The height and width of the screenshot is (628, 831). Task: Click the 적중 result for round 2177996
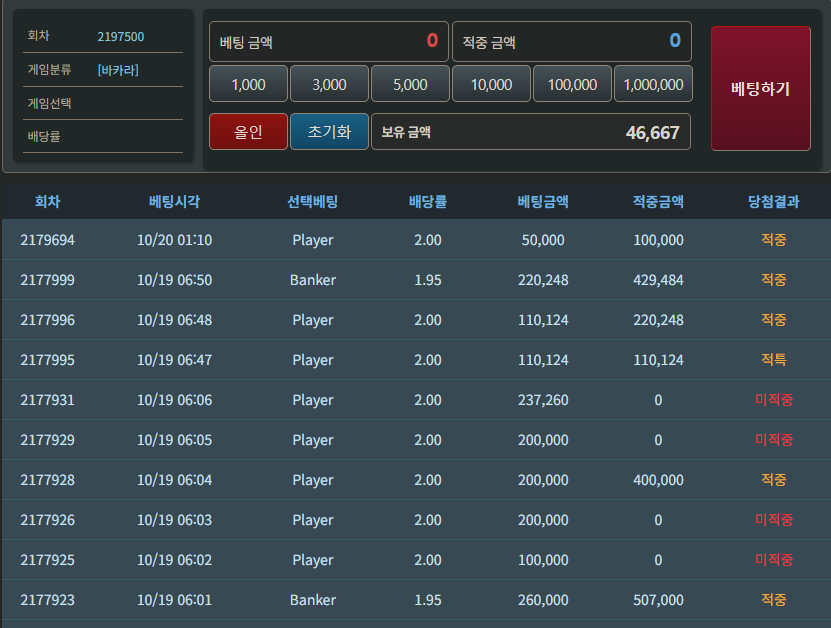(x=774, y=320)
